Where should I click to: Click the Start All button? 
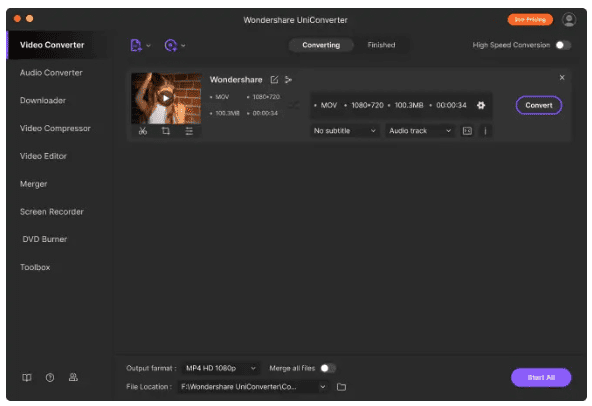[x=541, y=377]
